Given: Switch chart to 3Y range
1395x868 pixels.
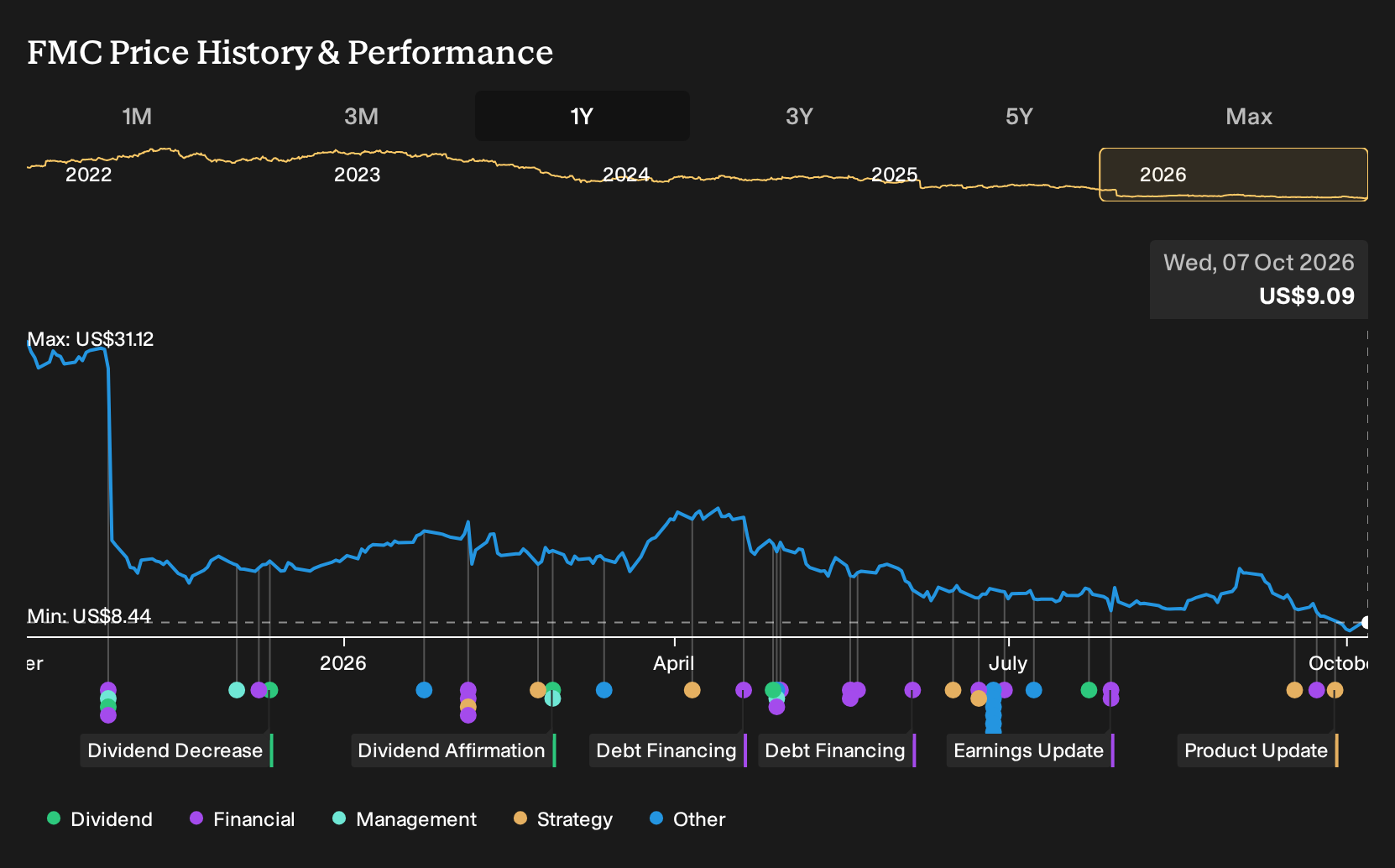Looking at the screenshot, I should (799, 116).
